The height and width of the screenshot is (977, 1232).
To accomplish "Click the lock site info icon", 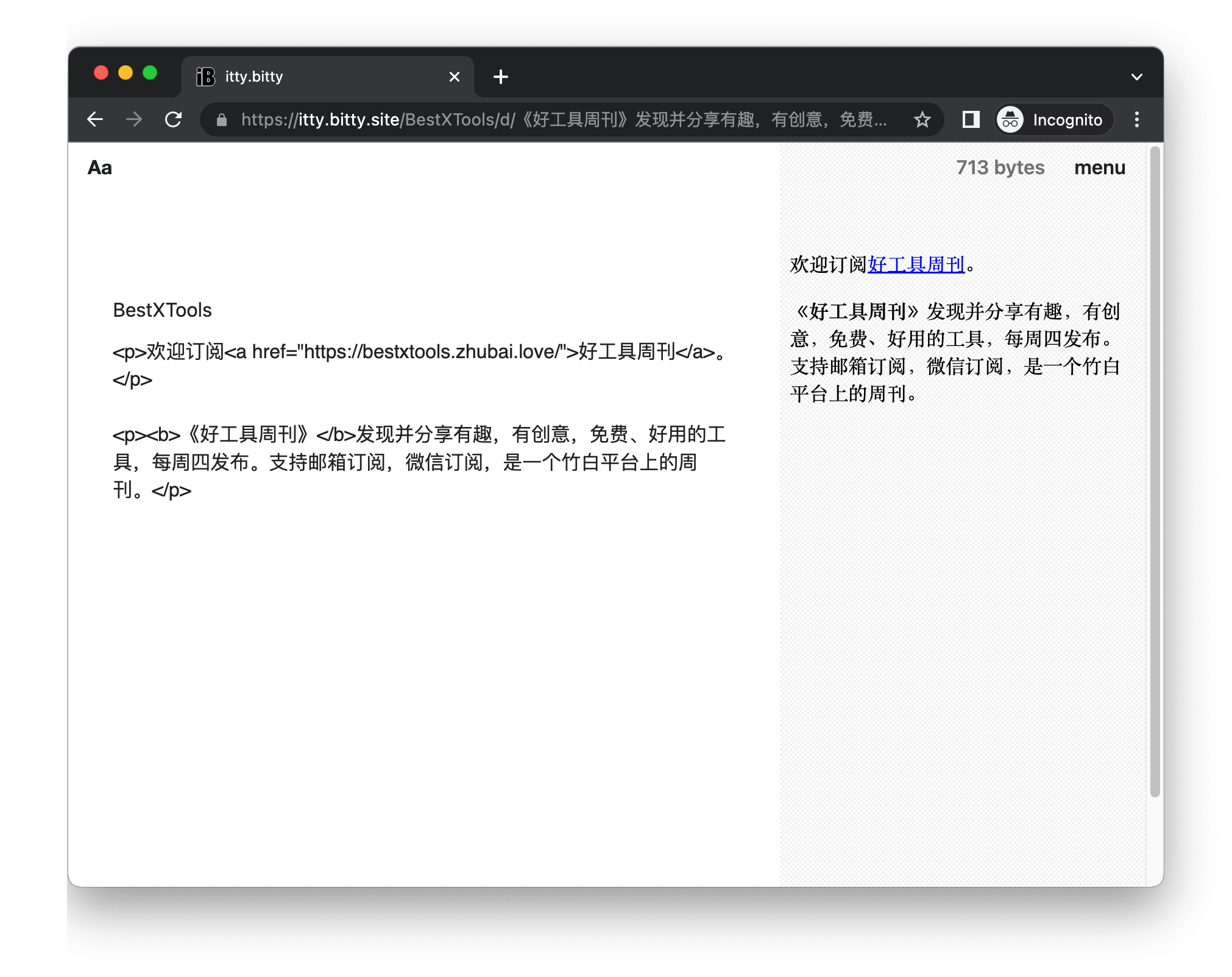I will click(222, 120).
